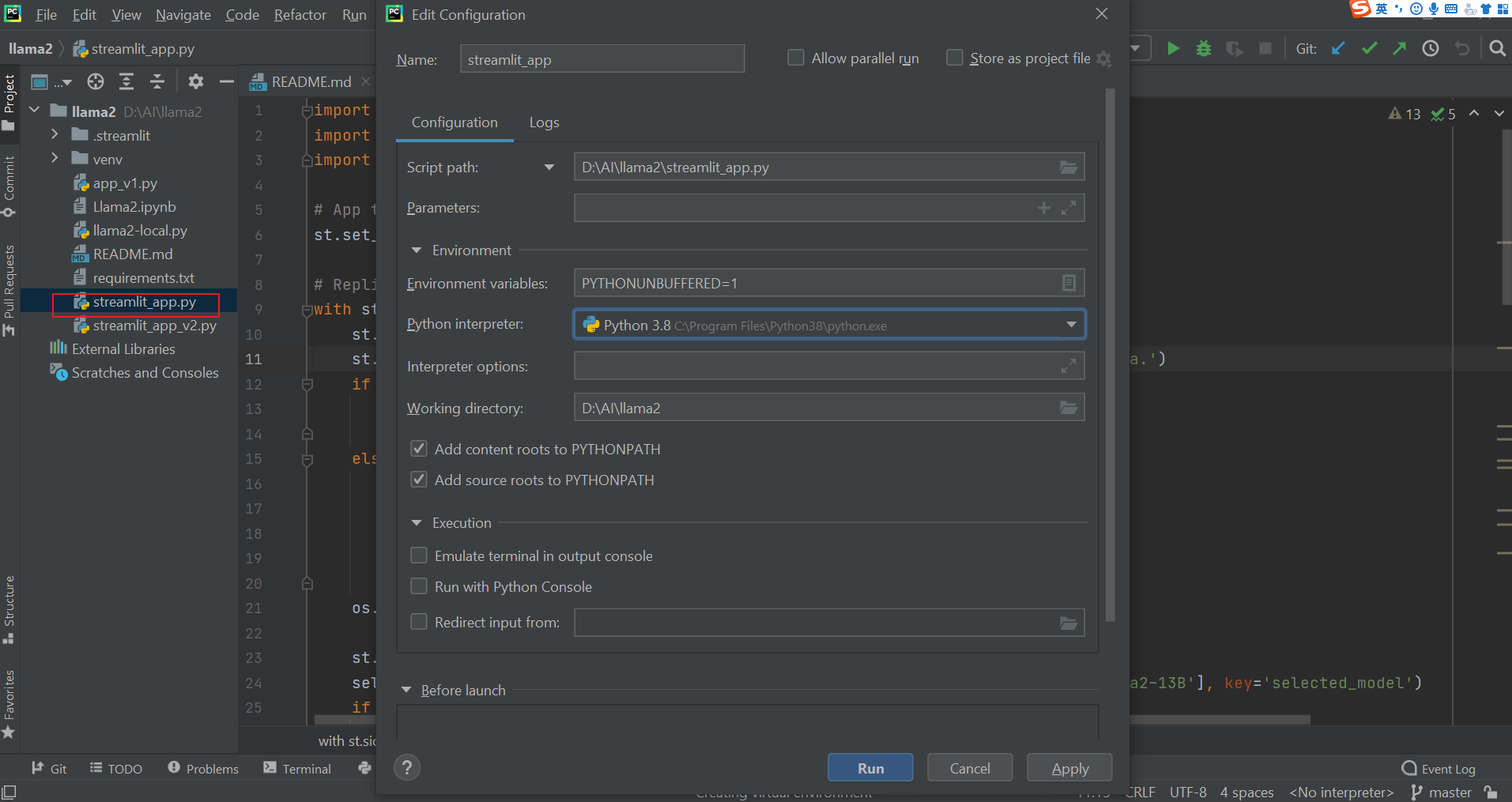
Task: Open Project view selector dropdown
Action: tap(51, 81)
